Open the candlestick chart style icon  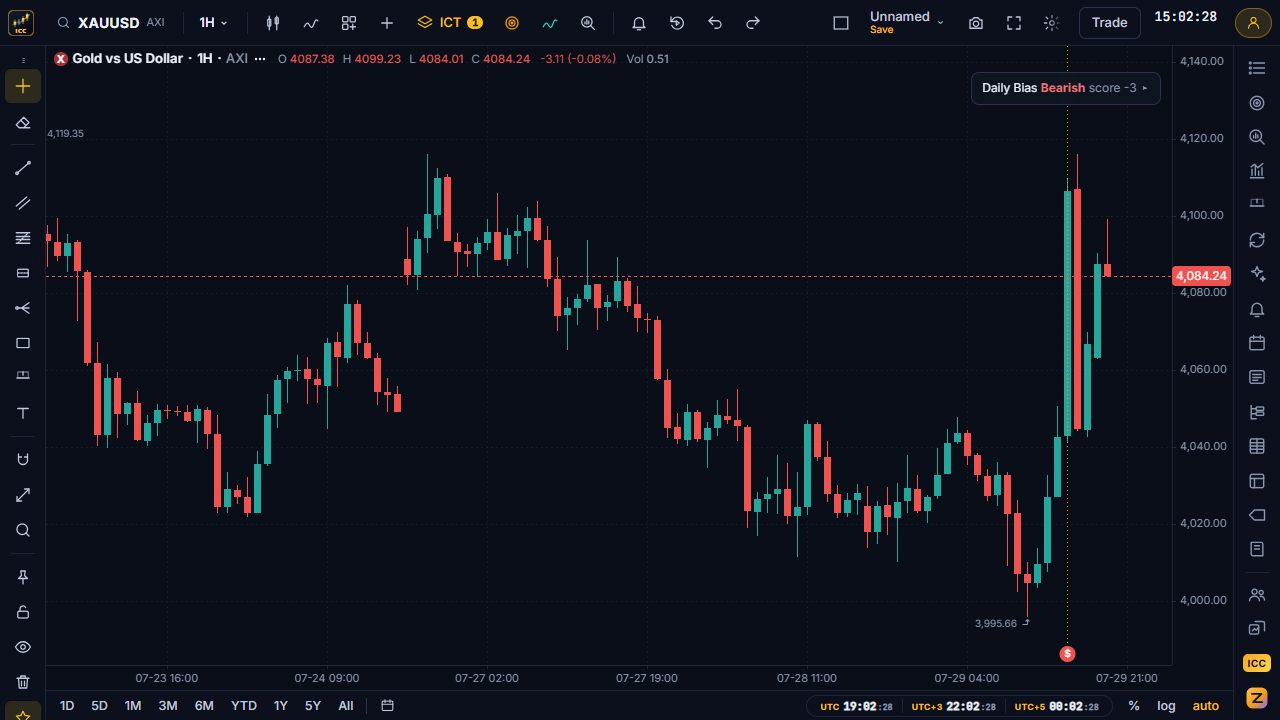273,23
